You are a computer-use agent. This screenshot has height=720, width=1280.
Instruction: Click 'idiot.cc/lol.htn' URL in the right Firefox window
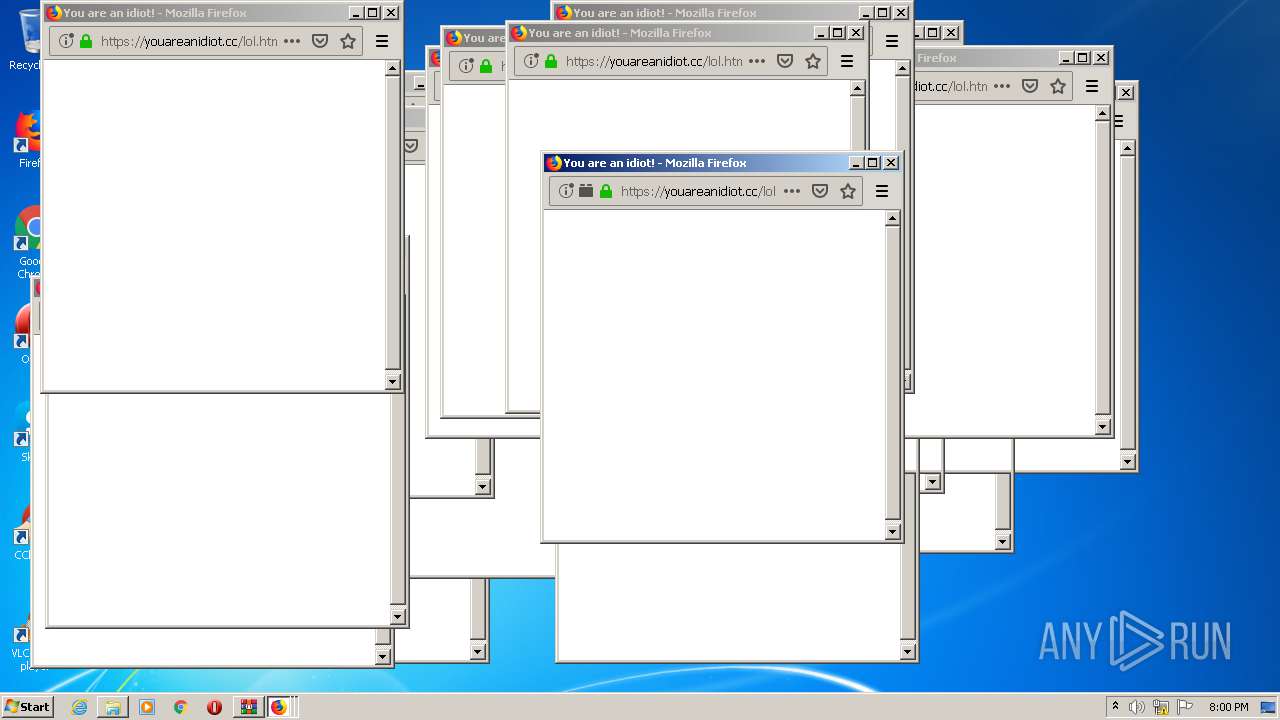coord(949,86)
